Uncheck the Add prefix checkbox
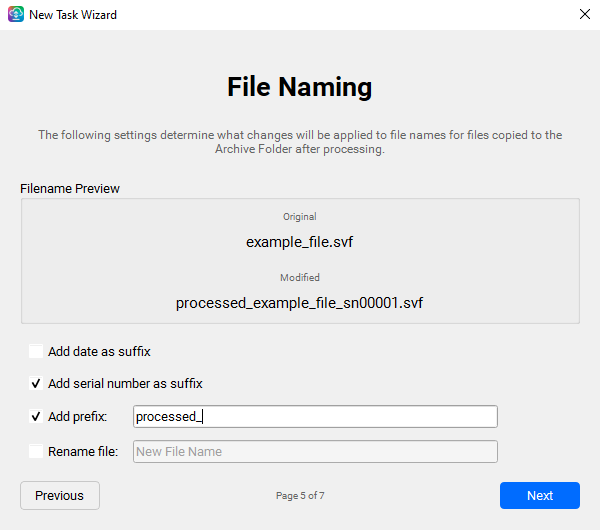 coord(36,416)
